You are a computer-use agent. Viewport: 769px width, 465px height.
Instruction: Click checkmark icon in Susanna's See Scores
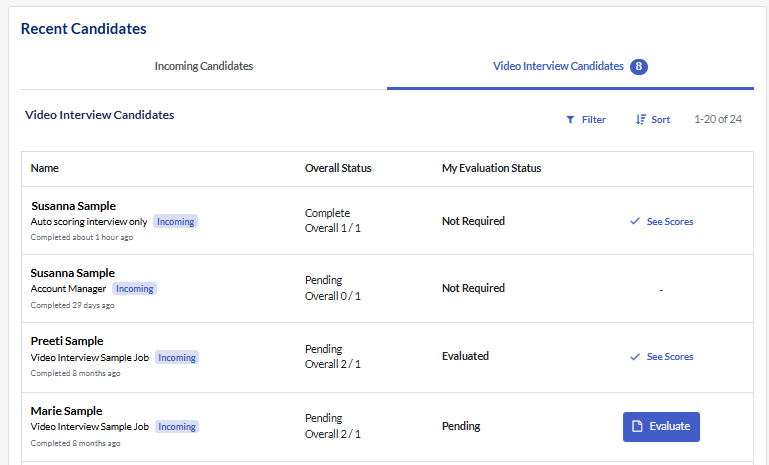pyautogui.click(x=635, y=221)
